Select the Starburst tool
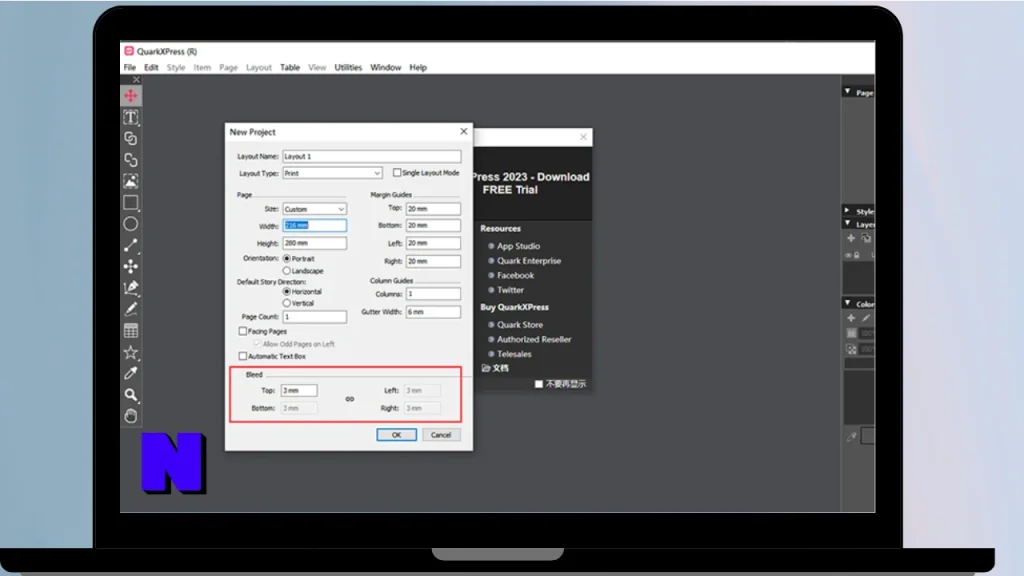 [131, 353]
